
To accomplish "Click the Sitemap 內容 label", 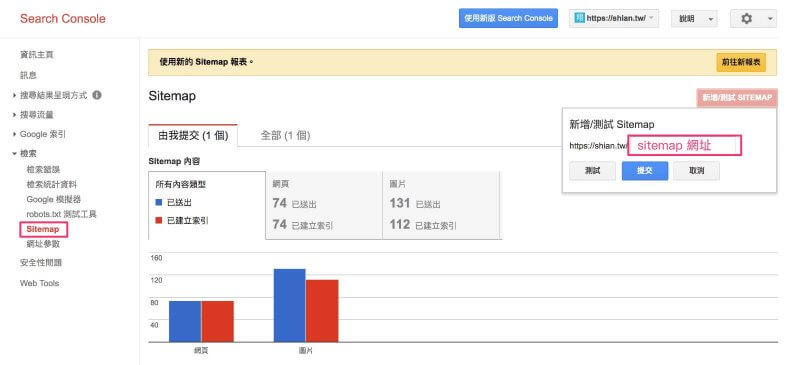I will pyautogui.click(x=174, y=161).
